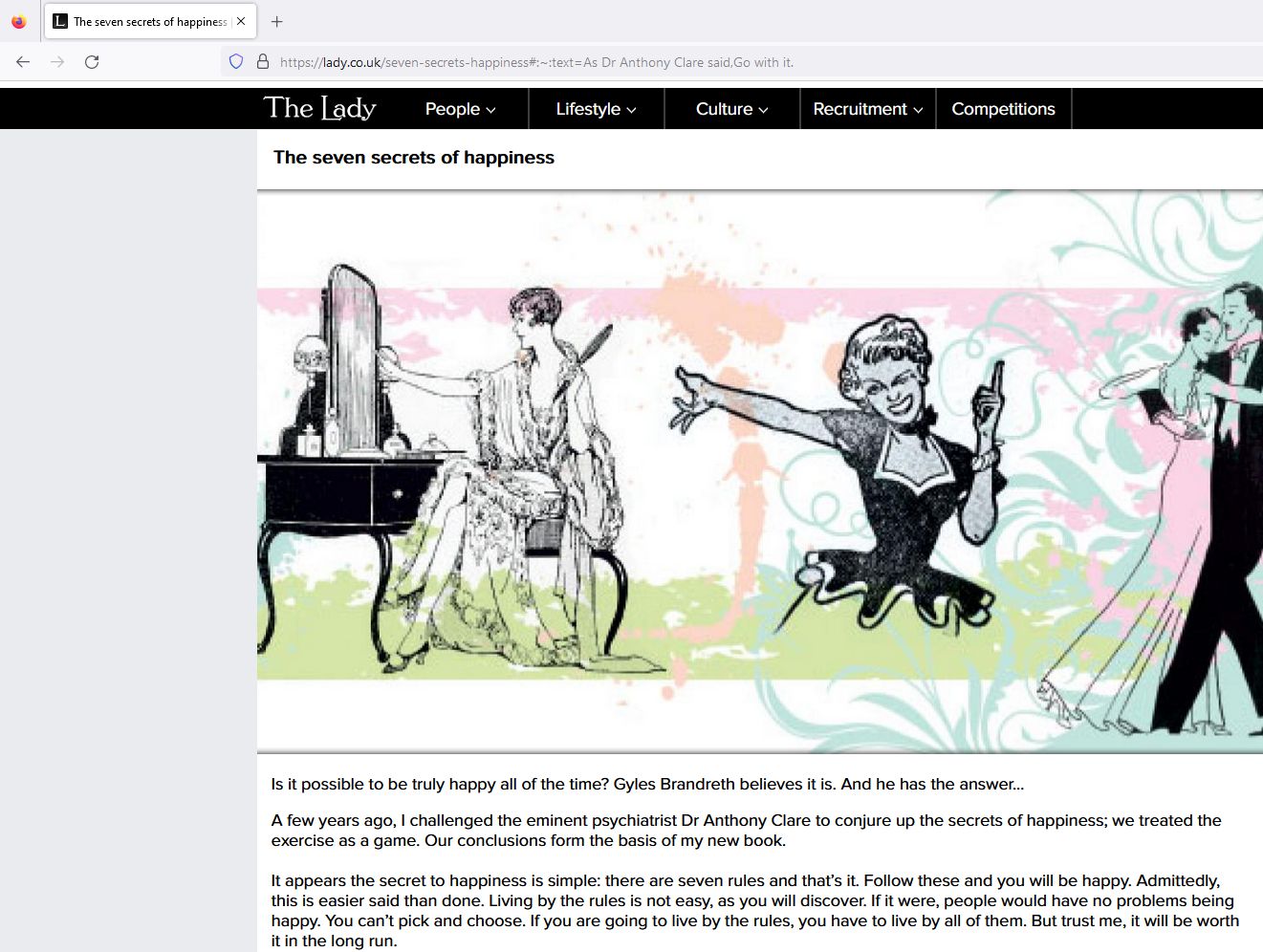Open a new tab with plus icon
Screen dimensions: 1263x952
pyautogui.click(x=277, y=21)
